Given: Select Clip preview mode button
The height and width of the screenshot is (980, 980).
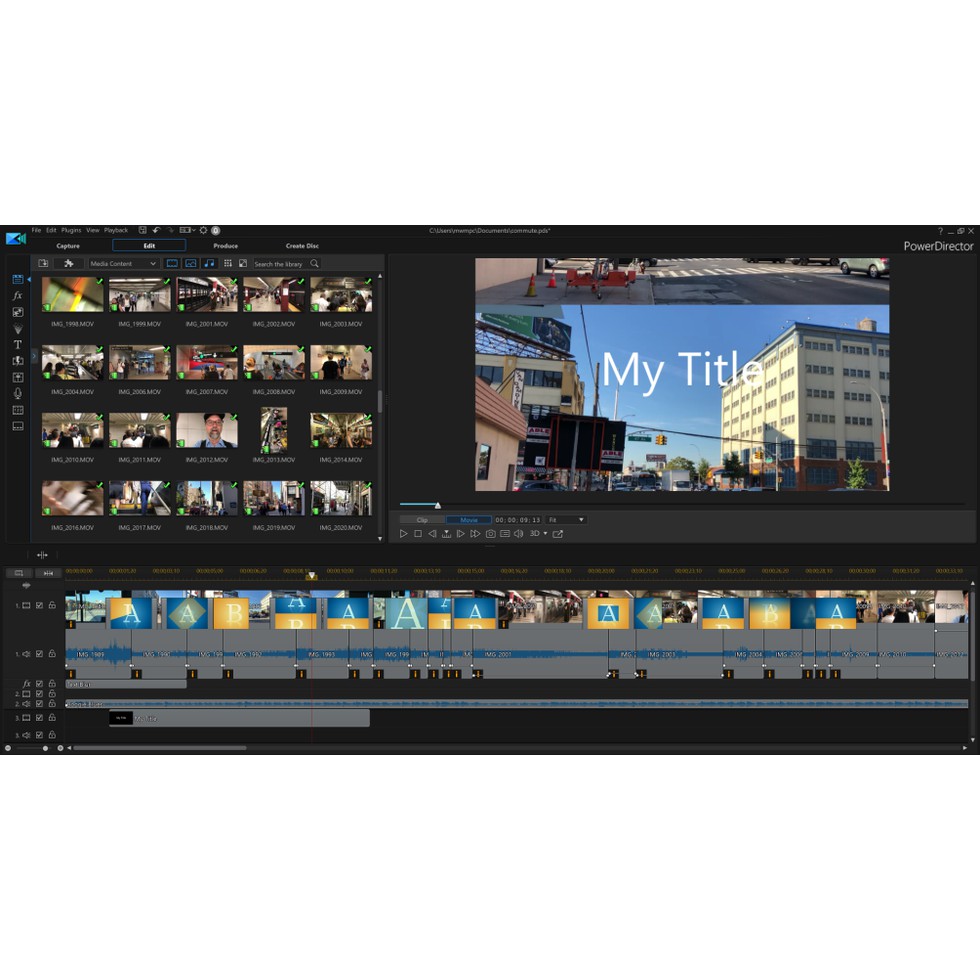Looking at the screenshot, I should [x=421, y=520].
